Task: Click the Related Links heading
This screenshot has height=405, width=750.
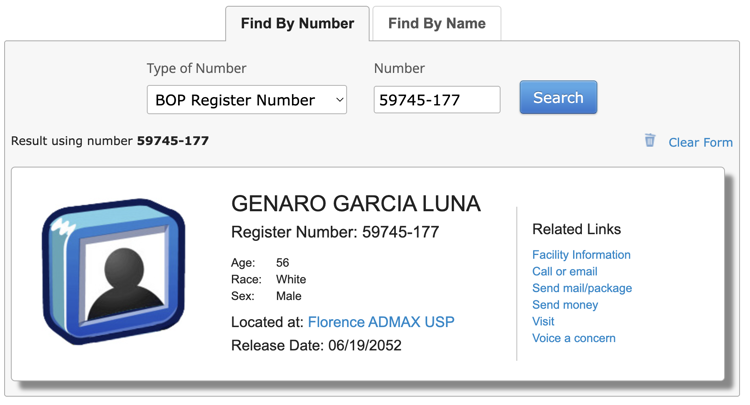Action: click(x=576, y=230)
